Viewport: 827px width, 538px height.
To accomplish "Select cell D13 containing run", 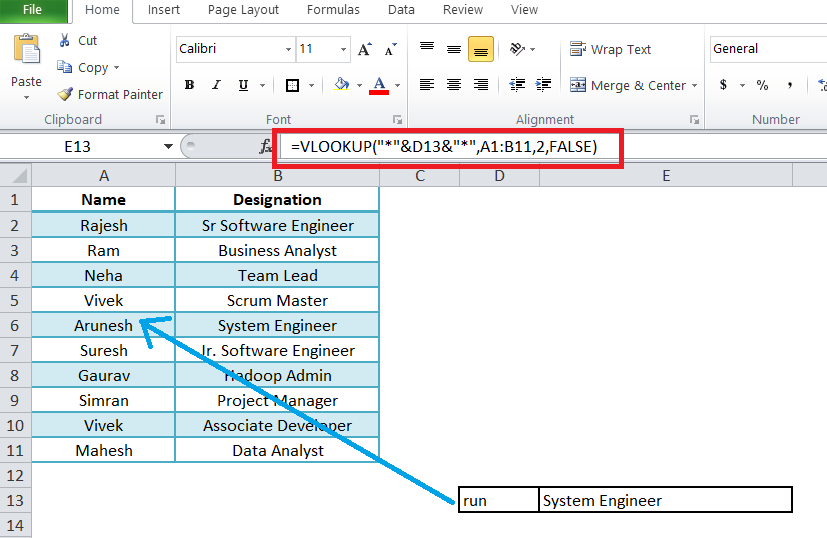I will 499,500.
